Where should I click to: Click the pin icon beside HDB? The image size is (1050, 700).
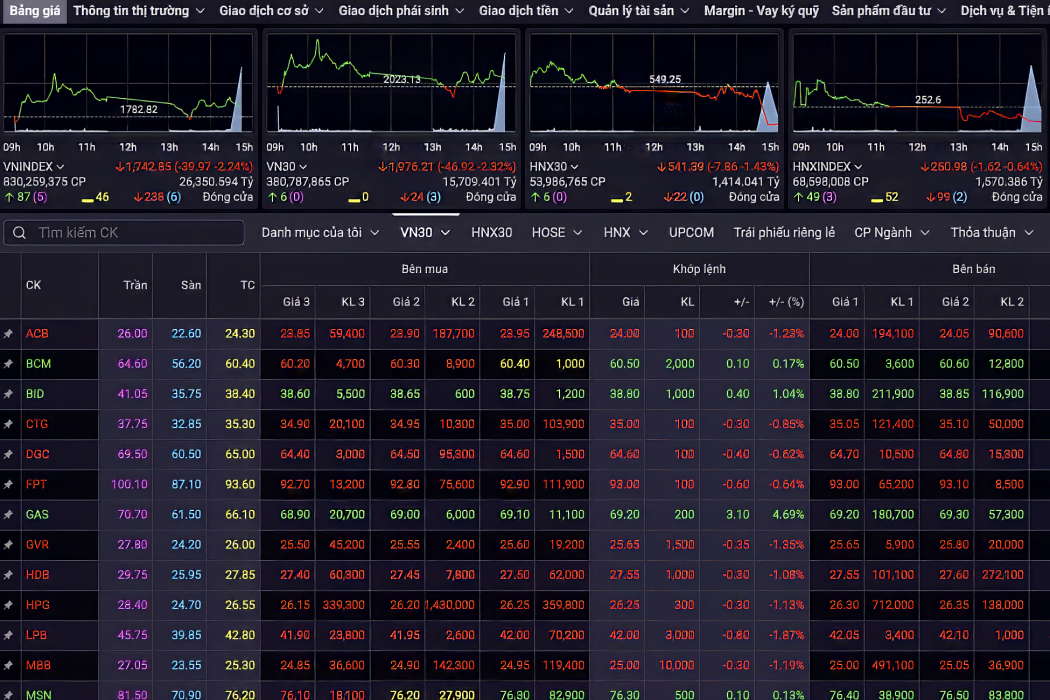(x=9, y=575)
